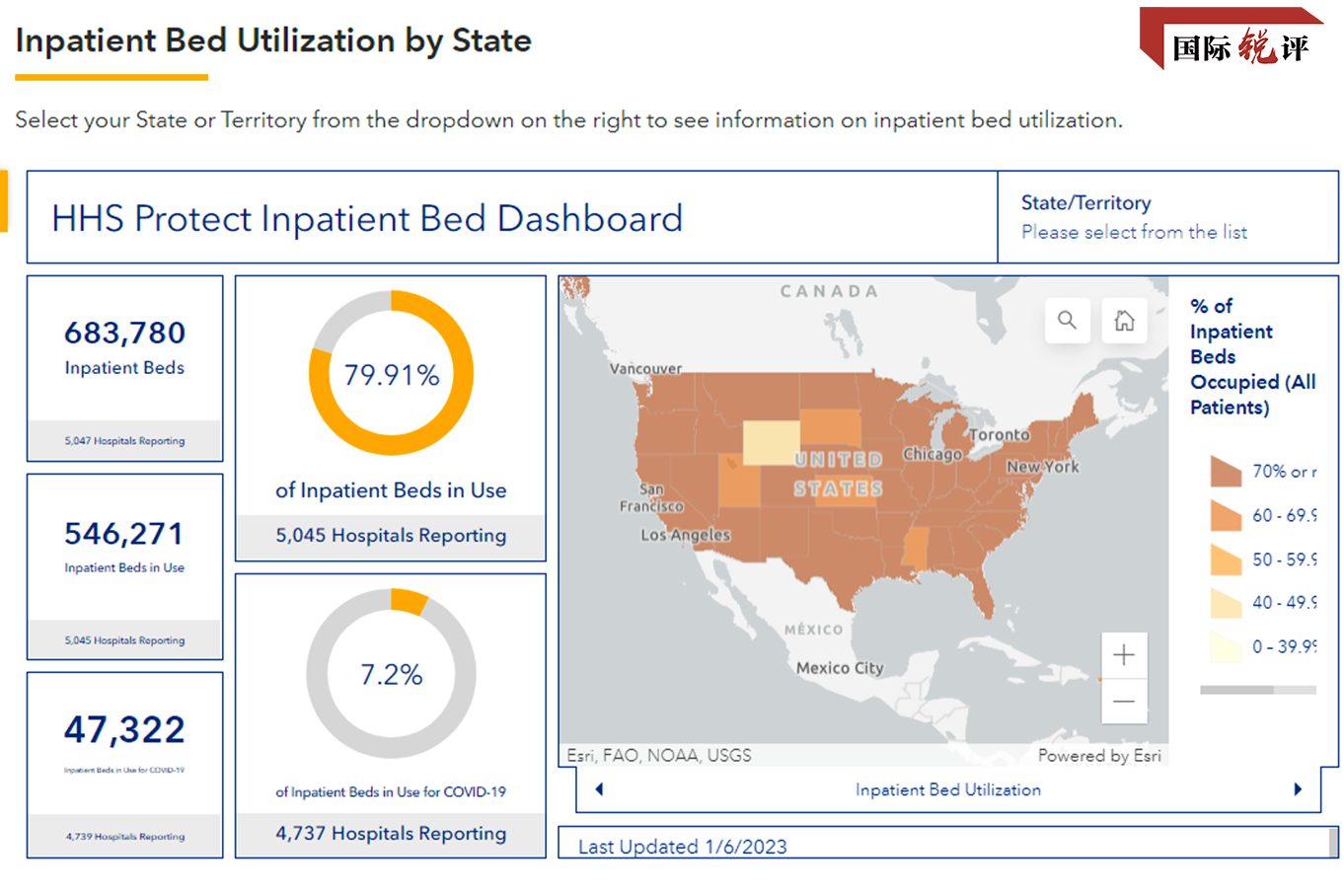
Task: Click the map search magnifier icon
Action: [1067, 321]
